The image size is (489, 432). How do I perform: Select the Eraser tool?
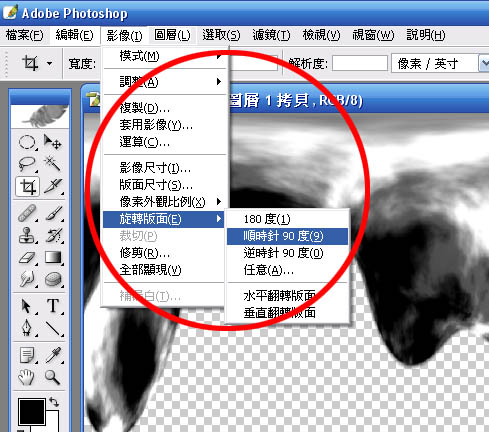pyautogui.click(x=27, y=257)
